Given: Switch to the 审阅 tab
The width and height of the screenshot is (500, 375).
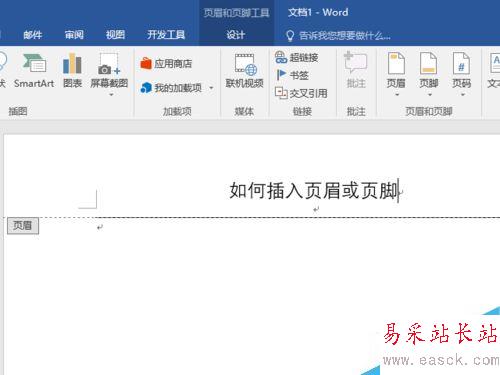Looking at the screenshot, I should click(x=74, y=35).
